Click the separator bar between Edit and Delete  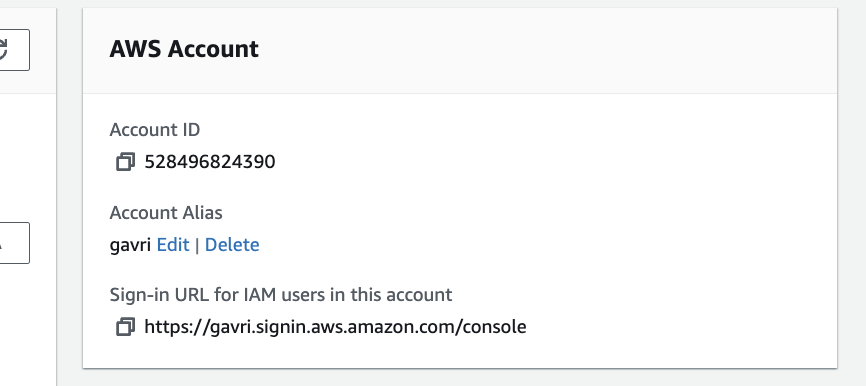[x=197, y=245]
